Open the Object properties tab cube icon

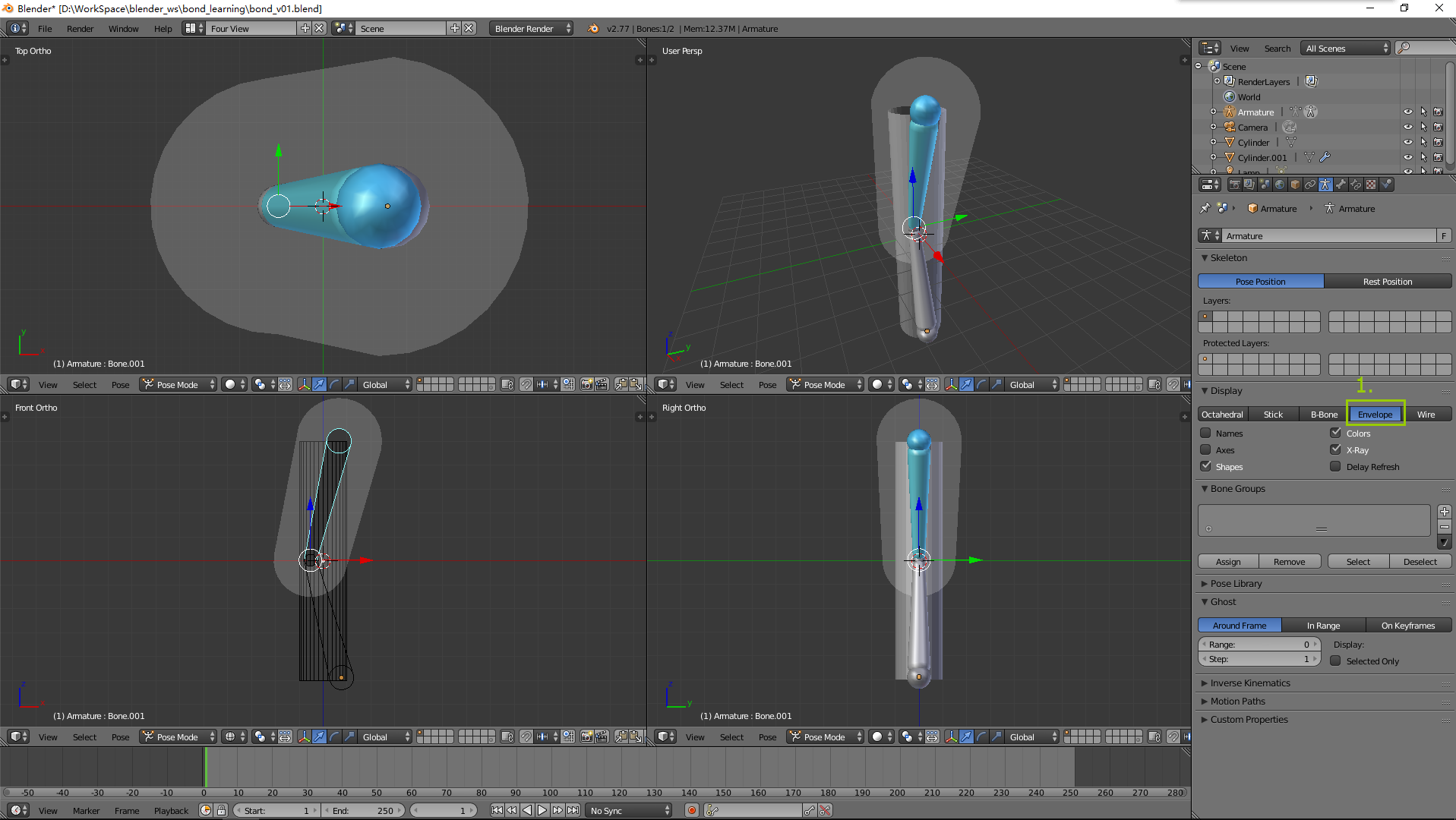(x=1295, y=184)
